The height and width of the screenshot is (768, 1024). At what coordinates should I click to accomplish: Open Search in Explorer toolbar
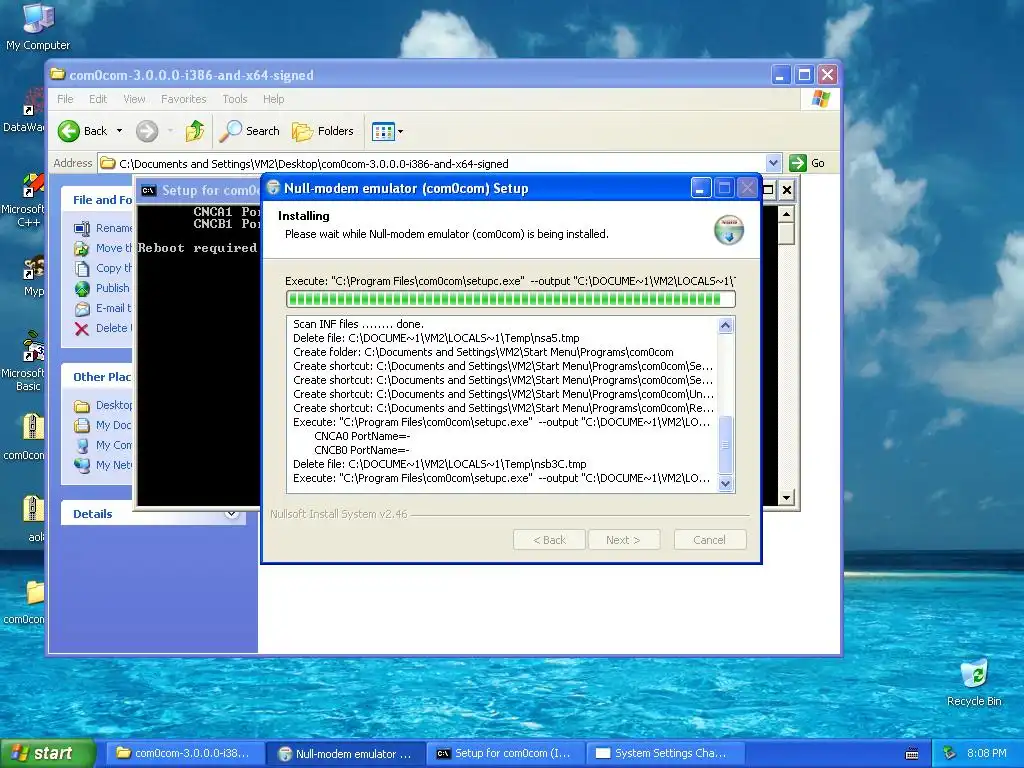point(249,131)
